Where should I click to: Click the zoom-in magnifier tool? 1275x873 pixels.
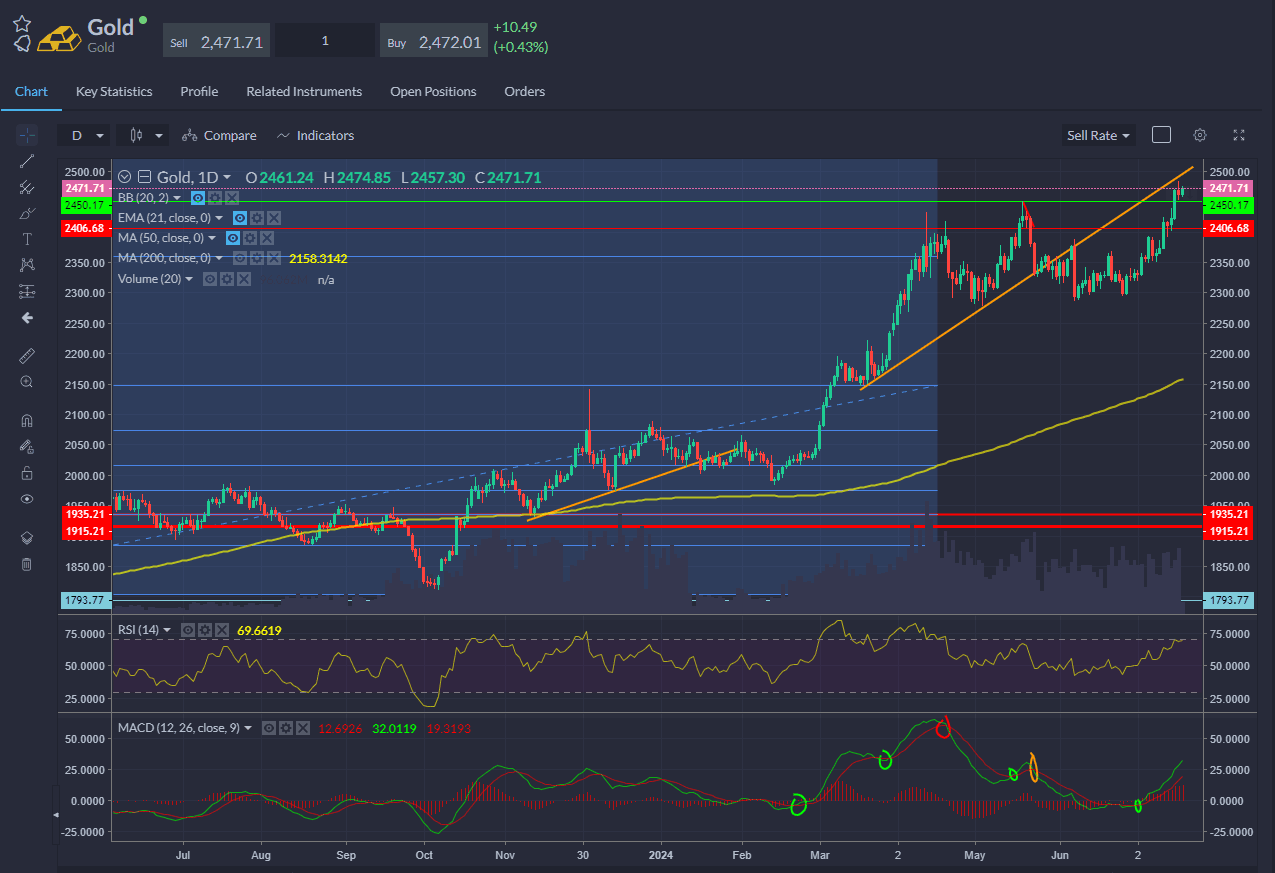(27, 382)
